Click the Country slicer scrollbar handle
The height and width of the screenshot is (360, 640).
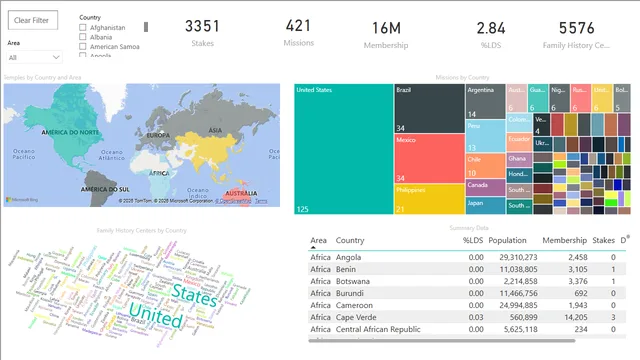[146, 27]
